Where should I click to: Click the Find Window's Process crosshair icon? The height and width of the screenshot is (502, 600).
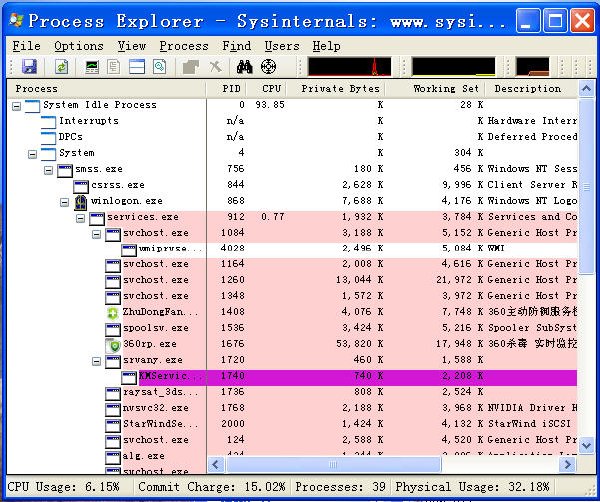268,67
